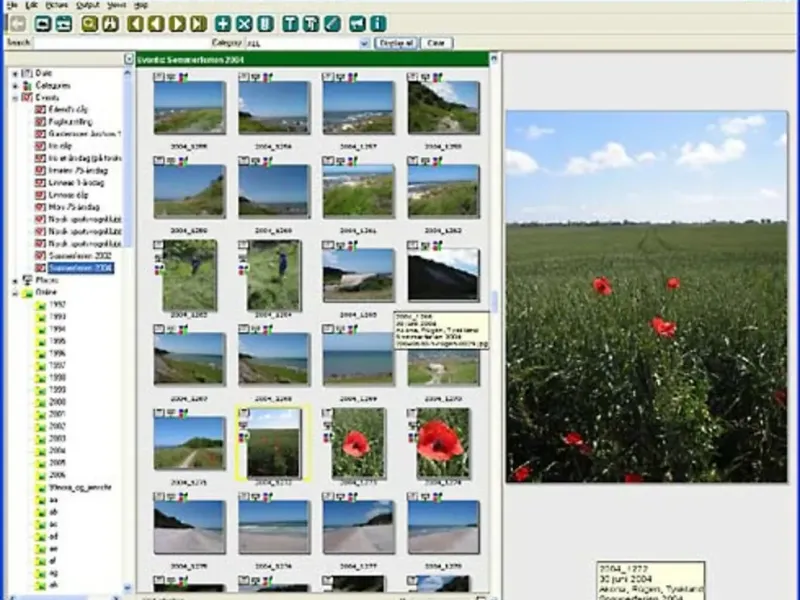Collapse the Online folder tree node
This screenshot has height=600, width=800.
click(x=15, y=293)
